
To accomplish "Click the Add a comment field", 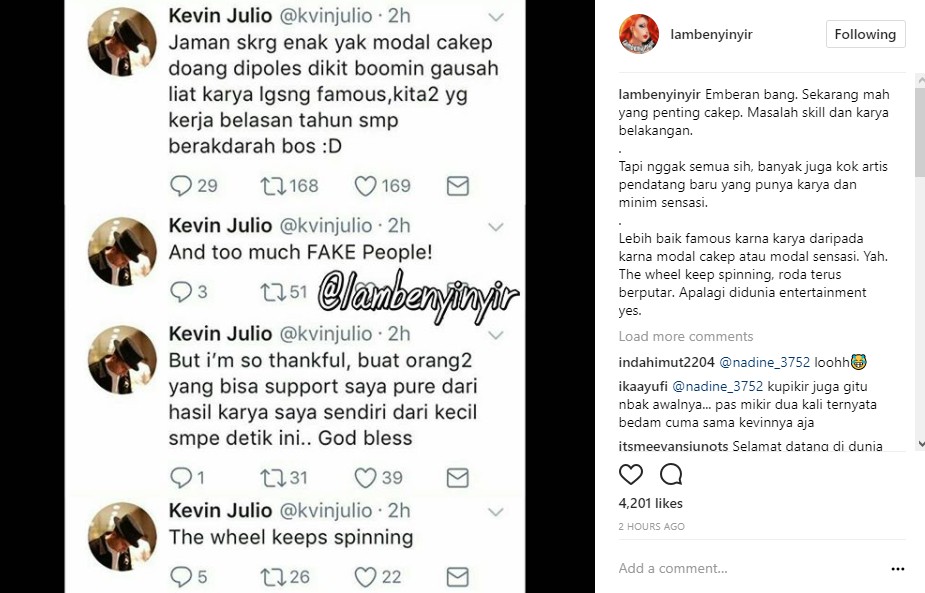I will [x=749, y=568].
